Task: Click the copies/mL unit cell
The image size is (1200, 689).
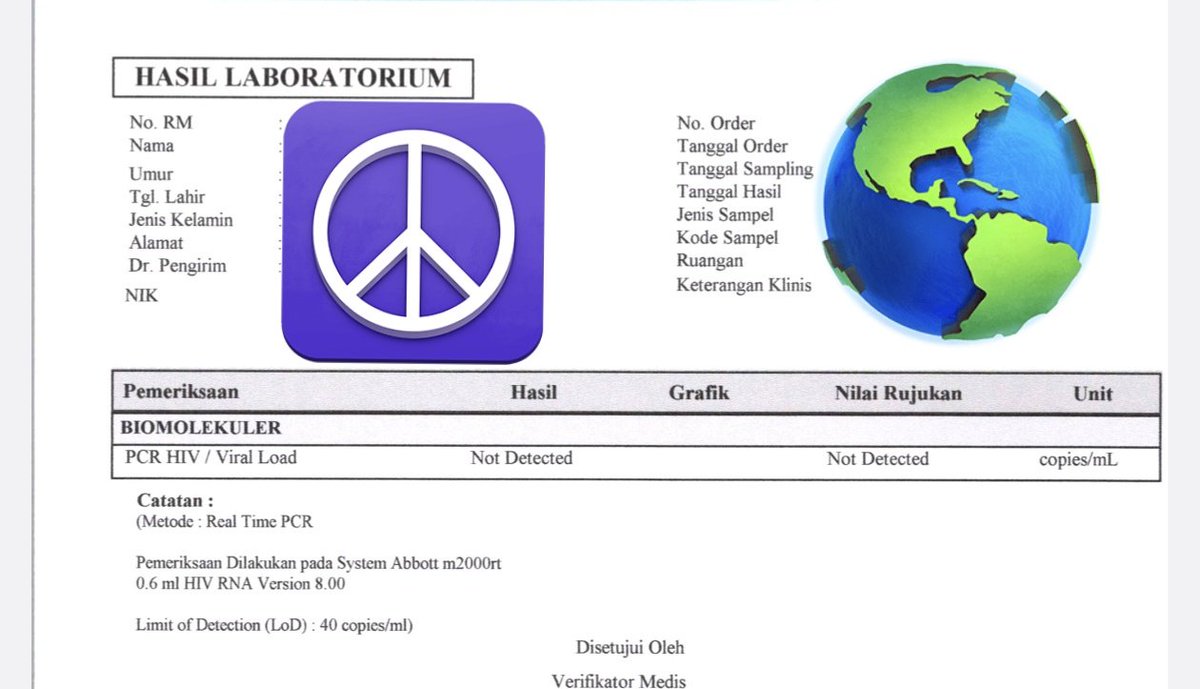Action: pos(1079,460)
